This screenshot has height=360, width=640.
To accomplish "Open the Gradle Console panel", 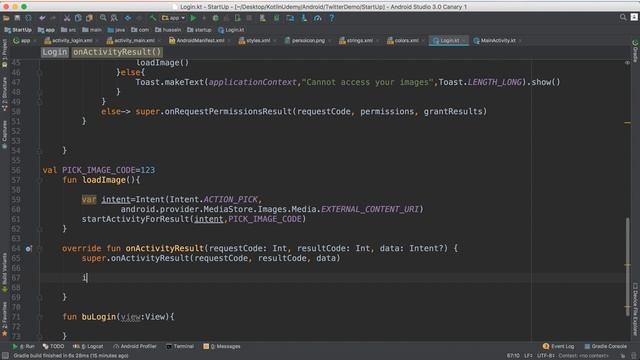I will [606, 346].
